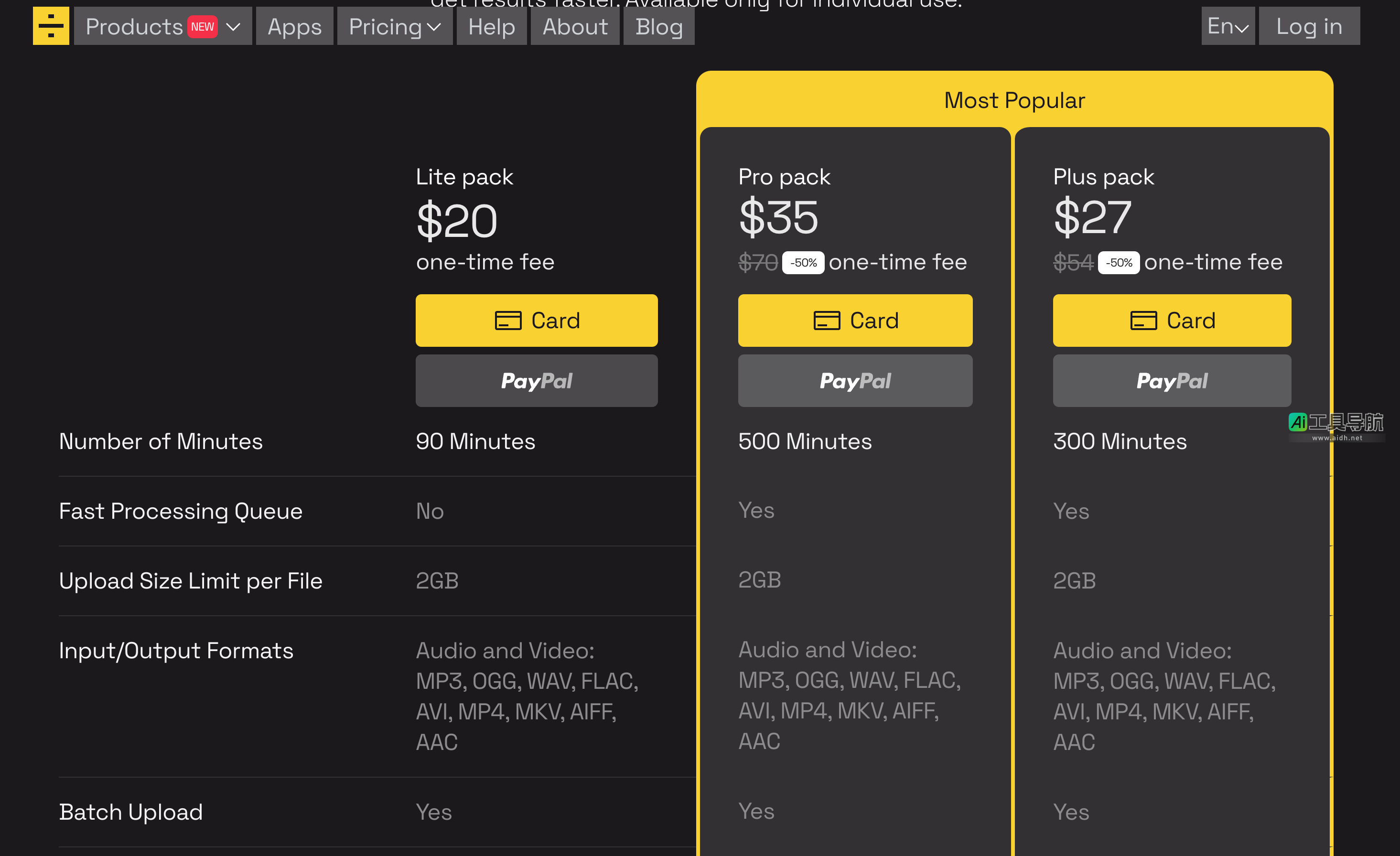Image resolution: width=1400 pixels, height=856 pixels.
Task: Click the yellow site logo icon
Action: (x=51, y=26)
